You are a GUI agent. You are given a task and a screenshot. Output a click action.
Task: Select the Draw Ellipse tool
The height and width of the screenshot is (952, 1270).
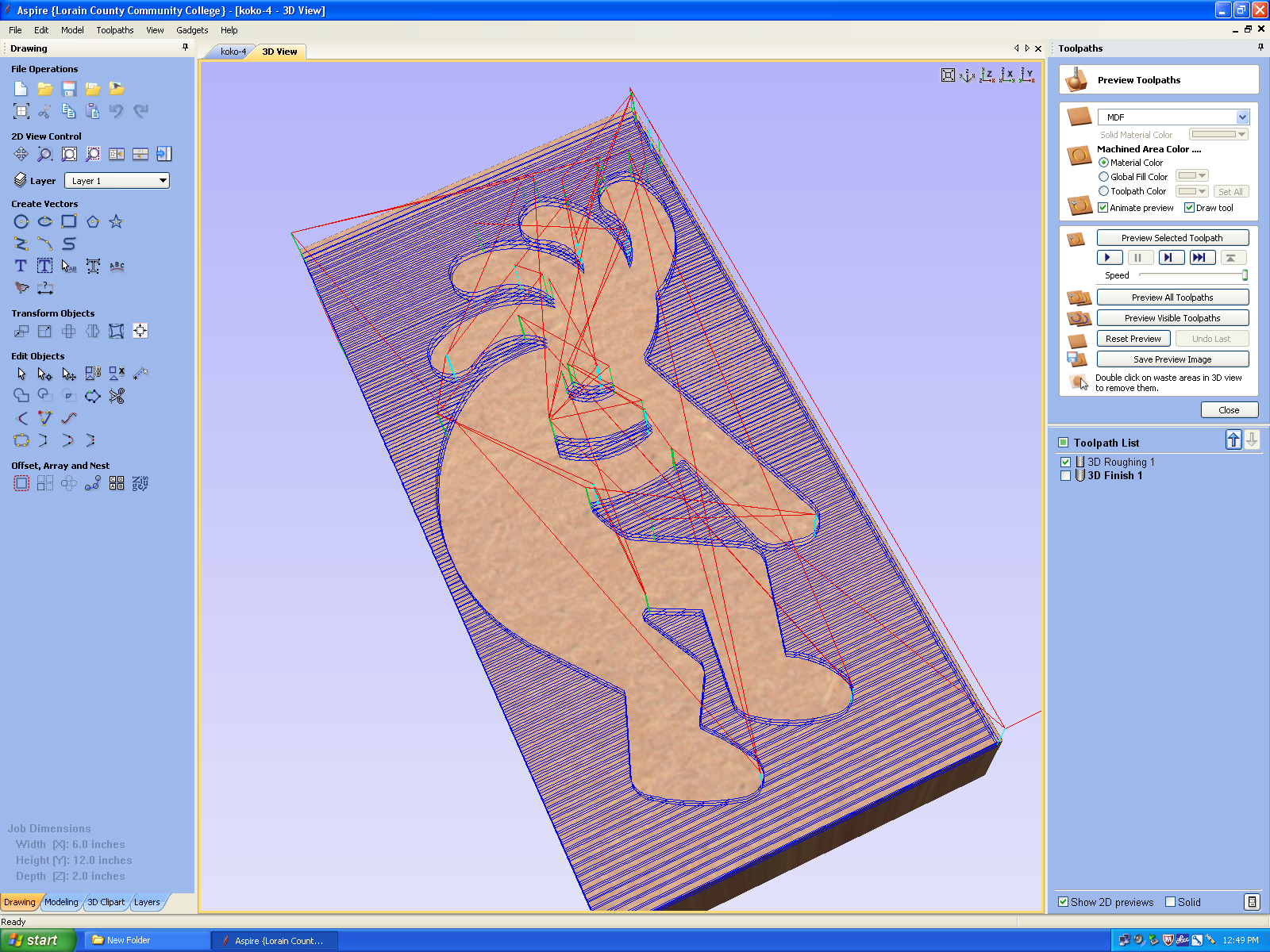pyautogui.click(x=45, y=221)
